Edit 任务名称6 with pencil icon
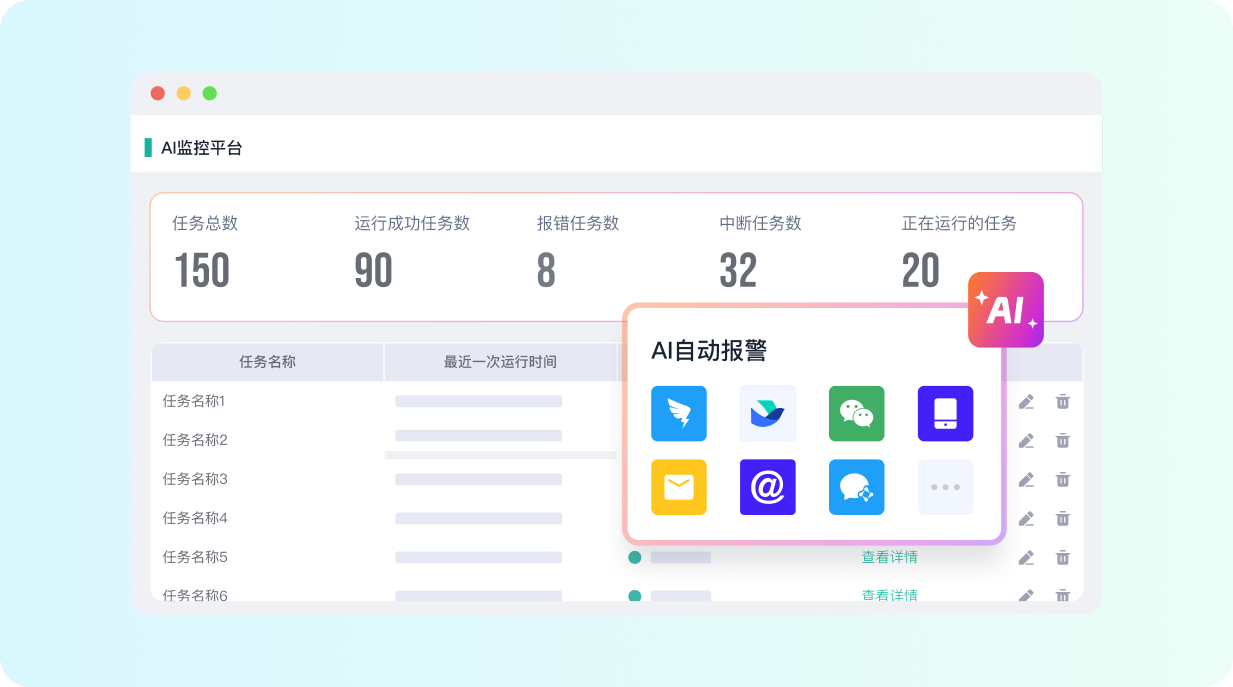 pos(1026,595)
